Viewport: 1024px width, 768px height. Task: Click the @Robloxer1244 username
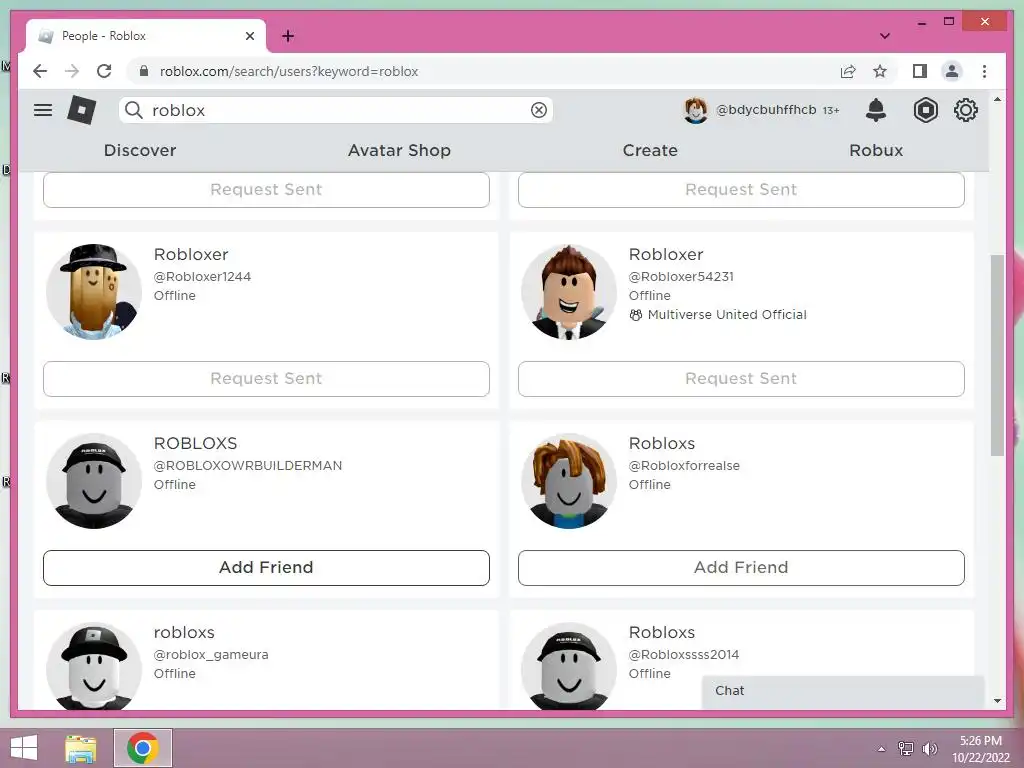tap(202, 276)
